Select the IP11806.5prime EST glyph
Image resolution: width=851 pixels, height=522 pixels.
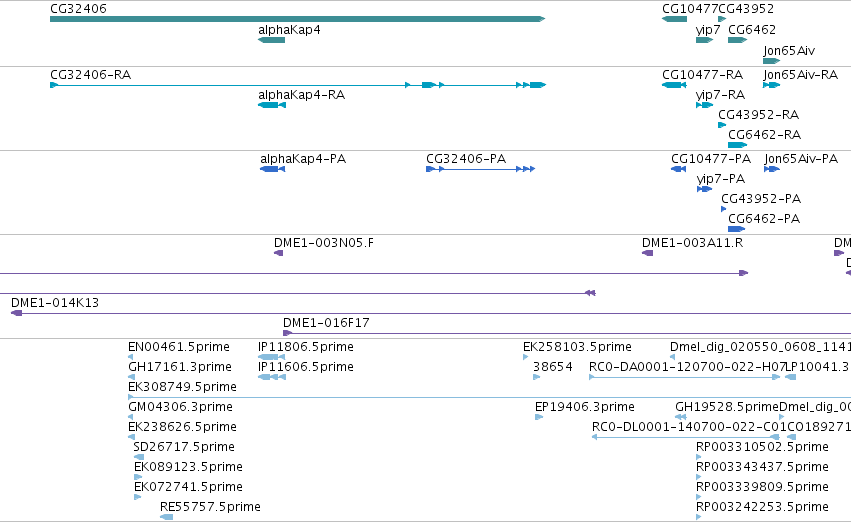(272, 357)
